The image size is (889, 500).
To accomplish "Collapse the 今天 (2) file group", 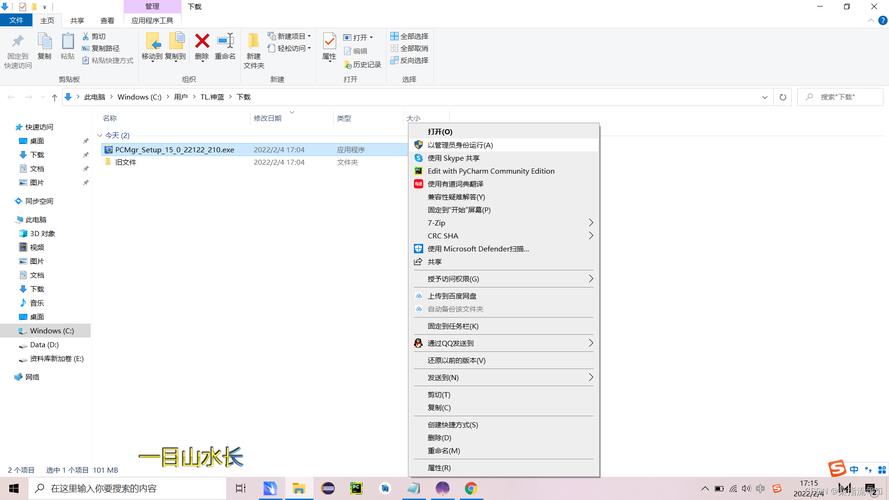I will tap(100, 135).
